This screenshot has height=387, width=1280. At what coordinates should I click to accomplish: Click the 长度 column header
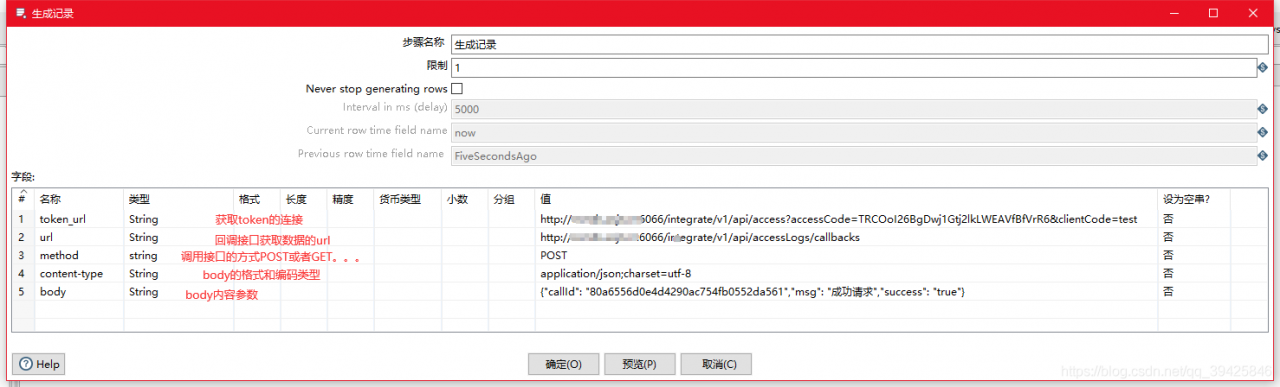click(x=303, y=199)
